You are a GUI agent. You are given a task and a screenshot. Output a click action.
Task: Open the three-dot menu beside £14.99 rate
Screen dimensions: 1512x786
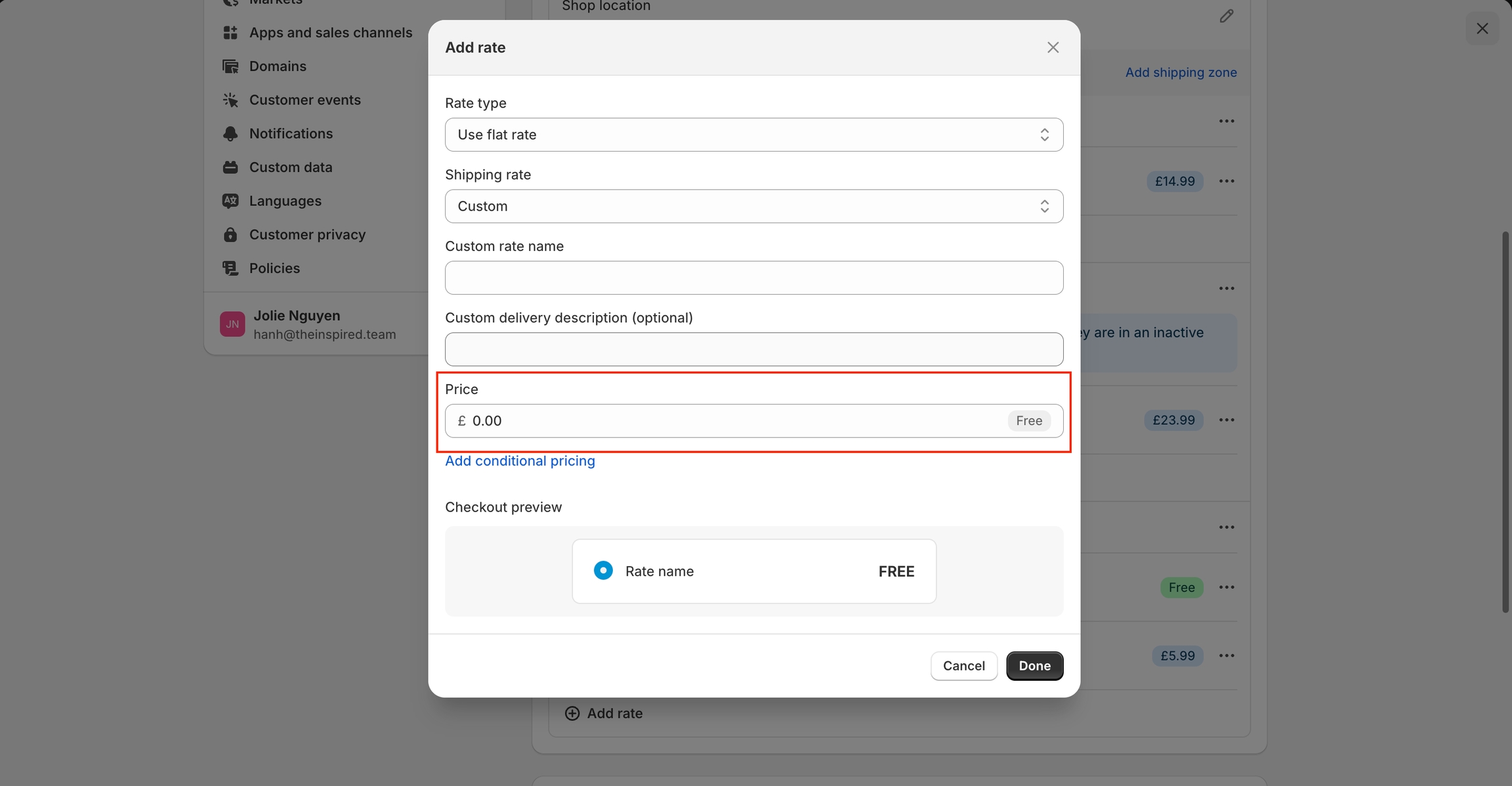pos(1227,181)
